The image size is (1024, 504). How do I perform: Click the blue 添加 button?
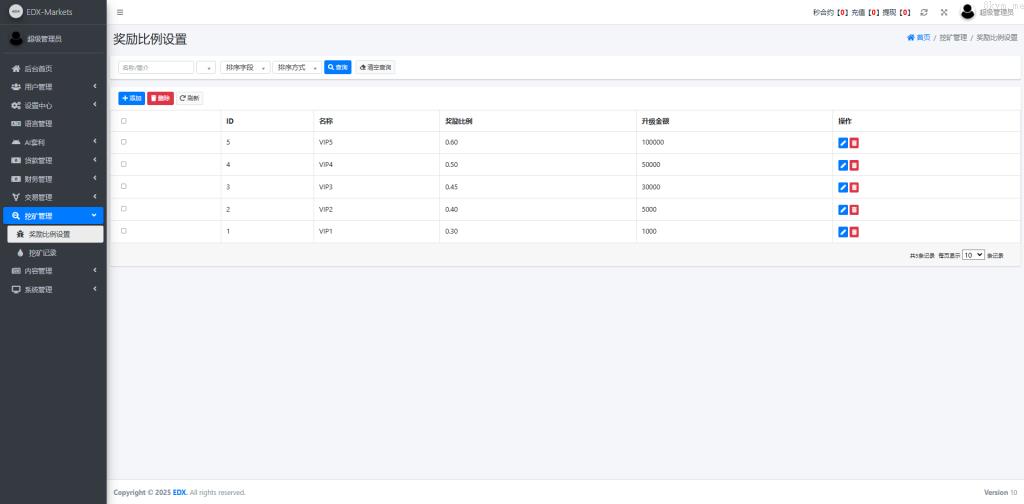[x=132, y=98]
